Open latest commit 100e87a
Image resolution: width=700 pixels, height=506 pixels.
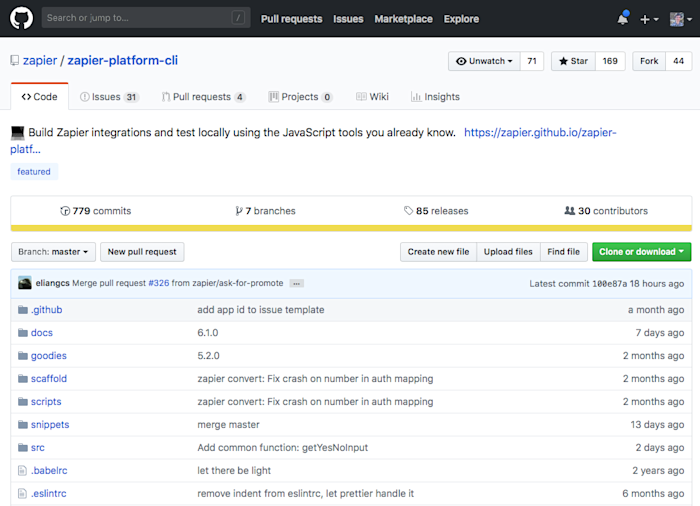[609, 284]
